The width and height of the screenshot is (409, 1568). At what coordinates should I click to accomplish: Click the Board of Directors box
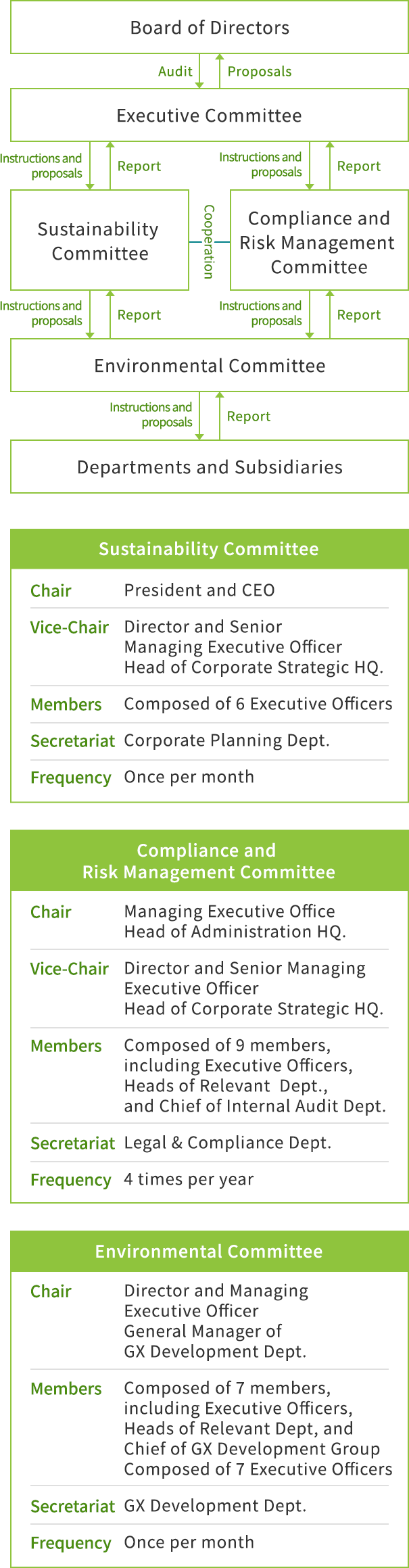pyautogui.click(x=210, y=28)
